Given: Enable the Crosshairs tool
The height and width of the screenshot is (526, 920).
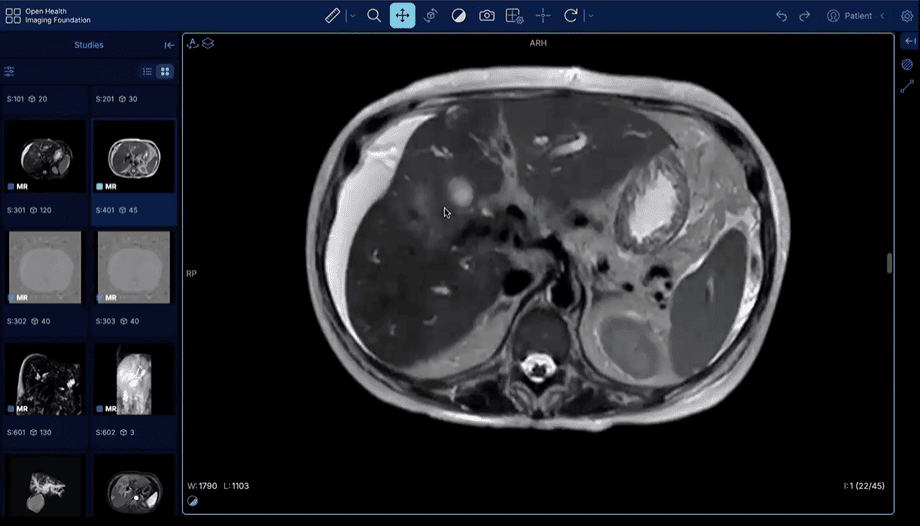Looking at the screenshot, I should pyautogui.click(x=543, y=16).
